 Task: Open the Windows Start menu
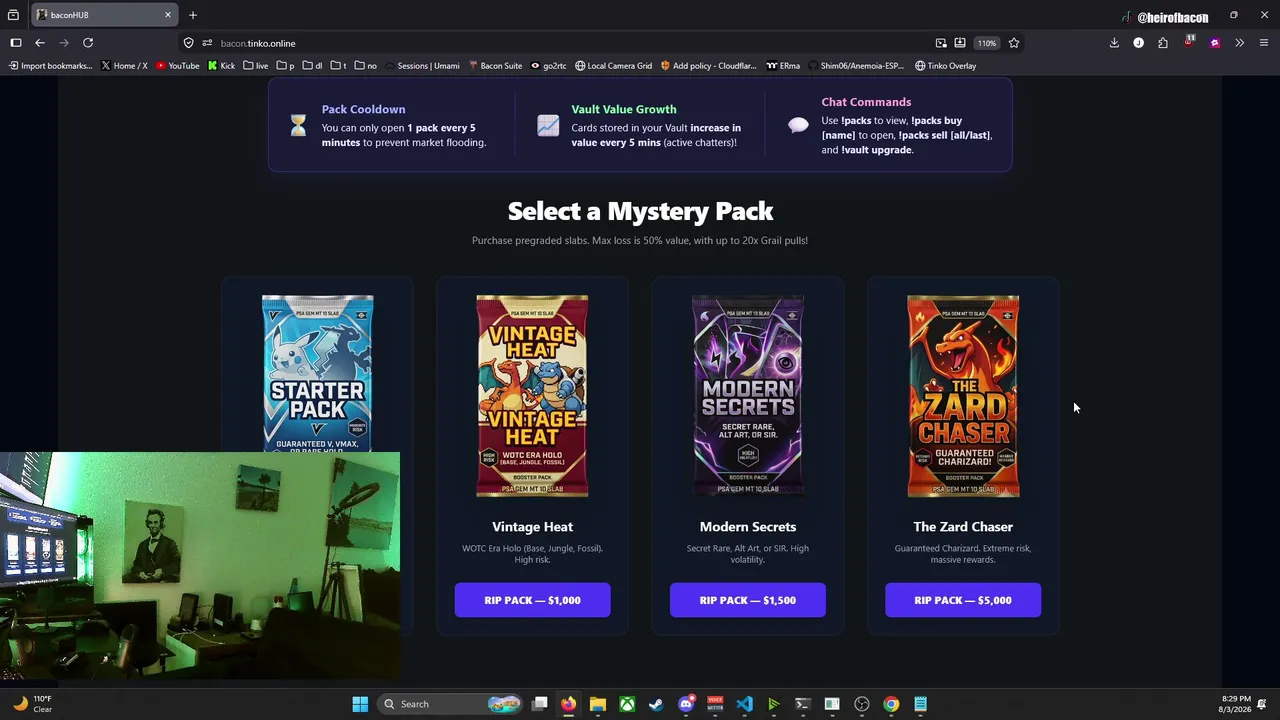[360, 704]
